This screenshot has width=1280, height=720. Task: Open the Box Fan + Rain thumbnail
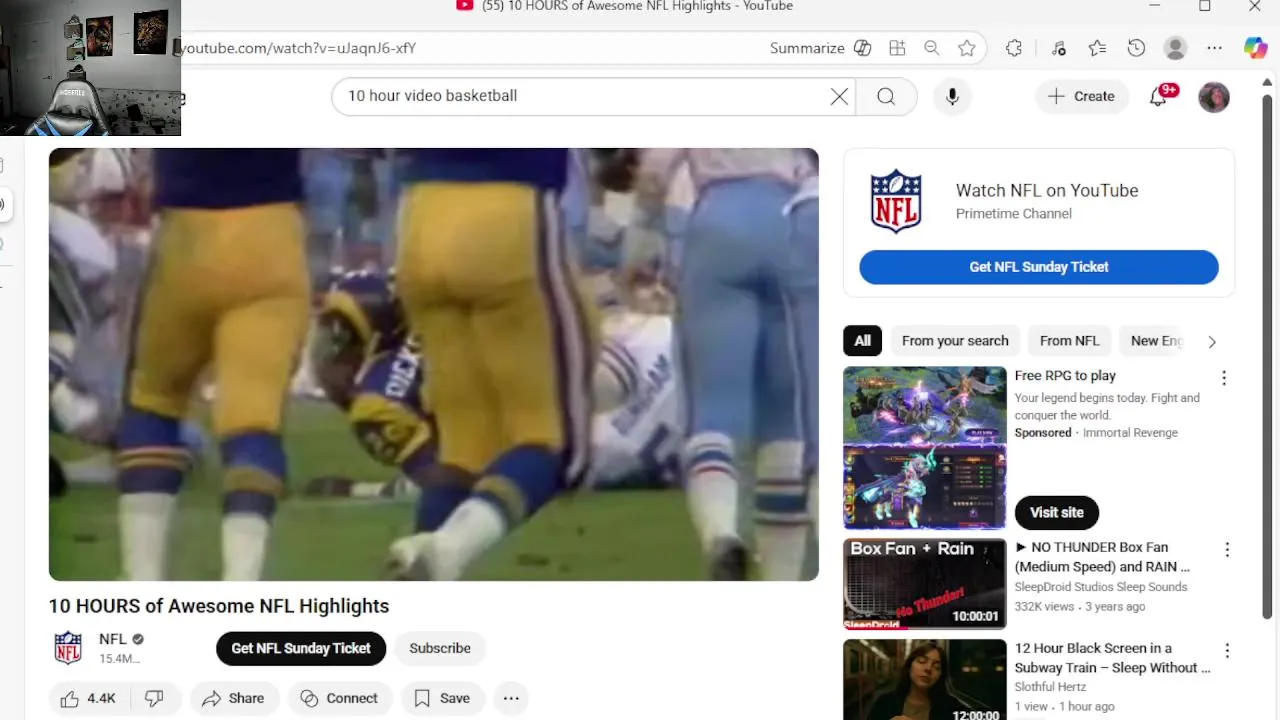tap(925, 584)
